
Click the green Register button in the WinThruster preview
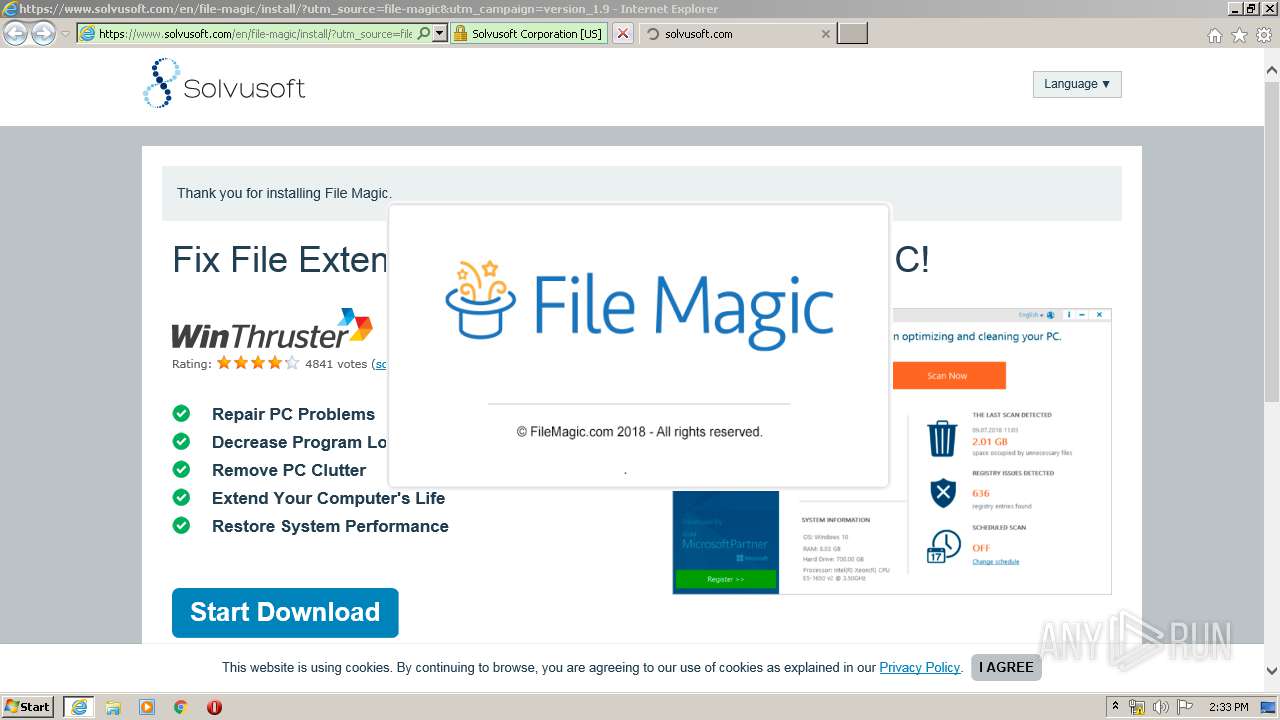click(x=726, y=579)
